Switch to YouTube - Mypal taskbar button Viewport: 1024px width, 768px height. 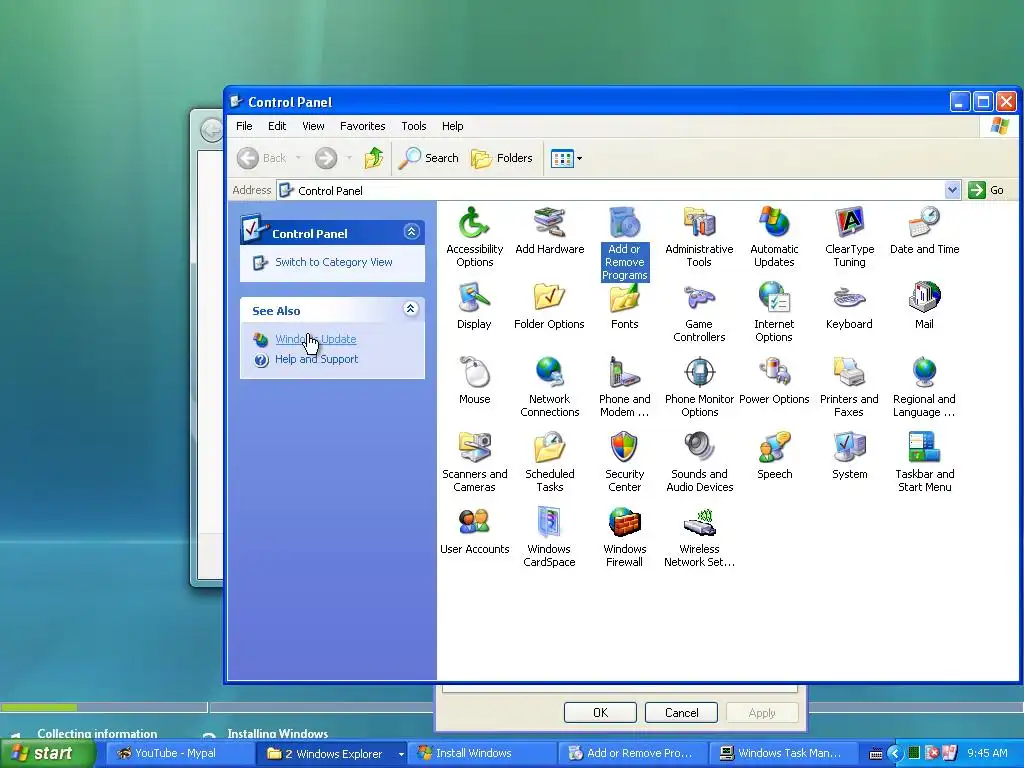(x=178, y=753)
